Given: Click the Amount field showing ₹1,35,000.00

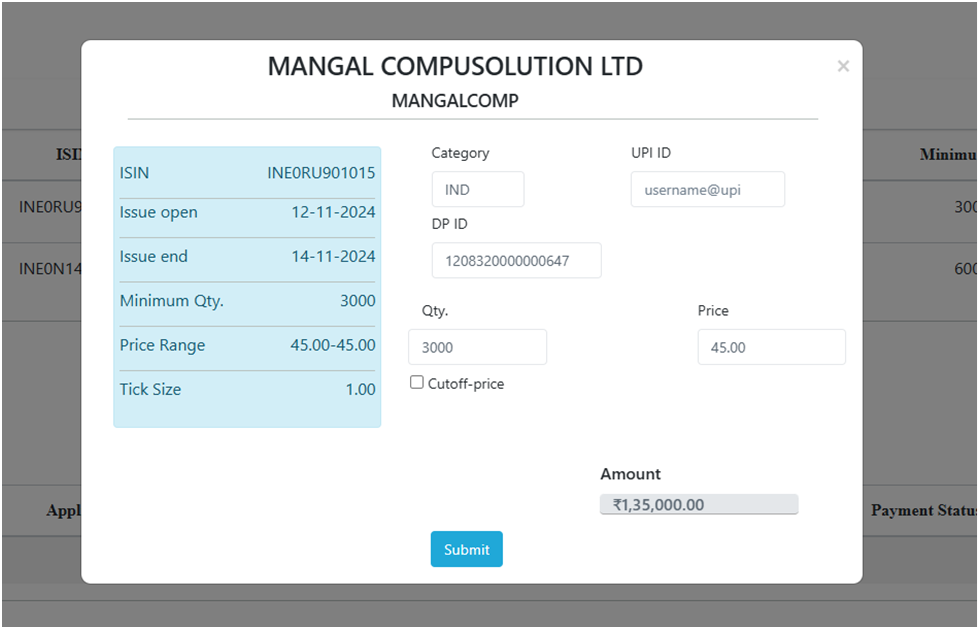Looking at the screenshot, I should click(x=699, y=505).
